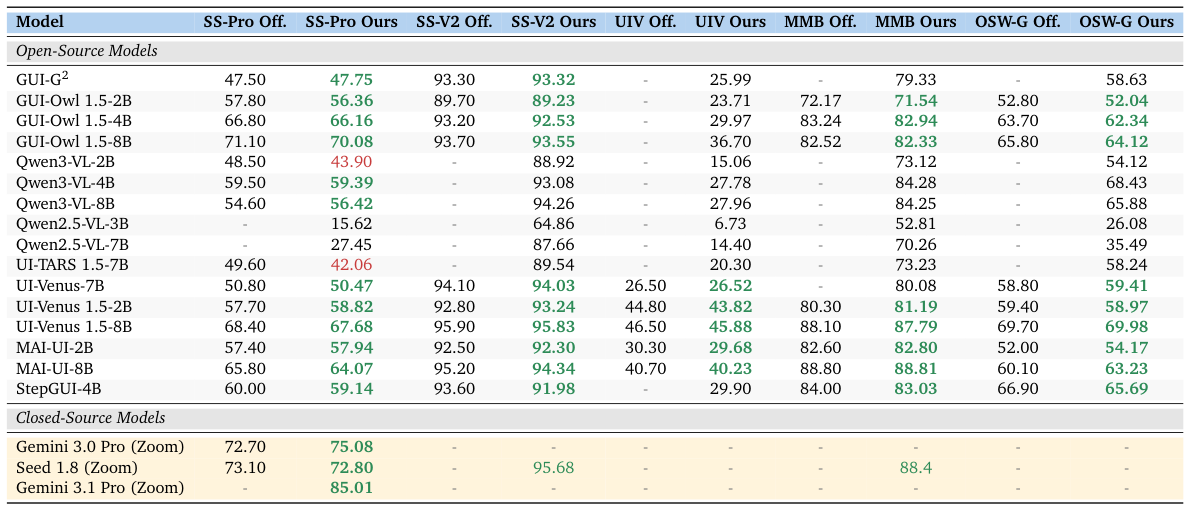Click the red "43.90" value for Qwen3-VL-2B
The image size is (1190, 509).
tap(351, 161)
